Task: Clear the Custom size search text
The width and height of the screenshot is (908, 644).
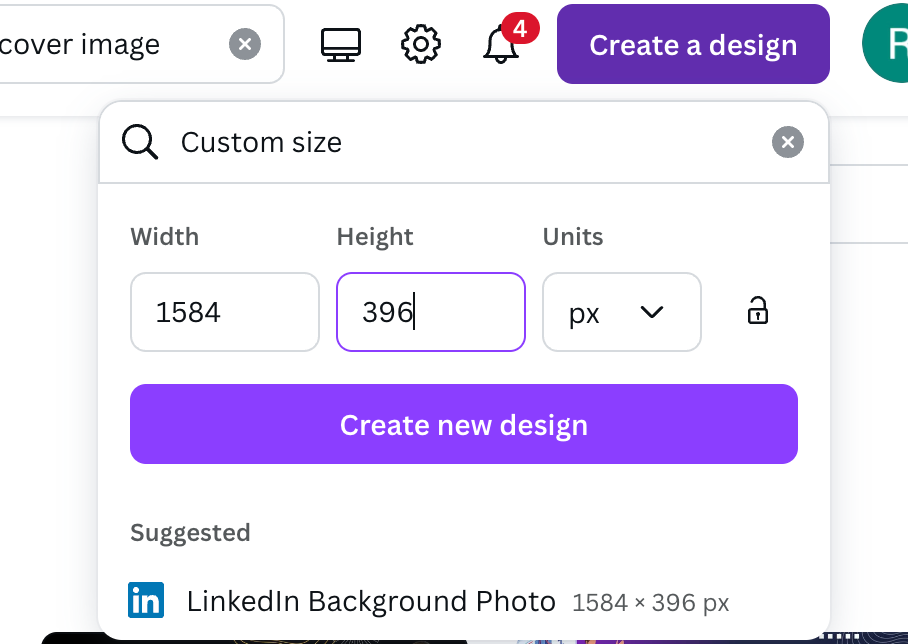Action: click(788, 143)
